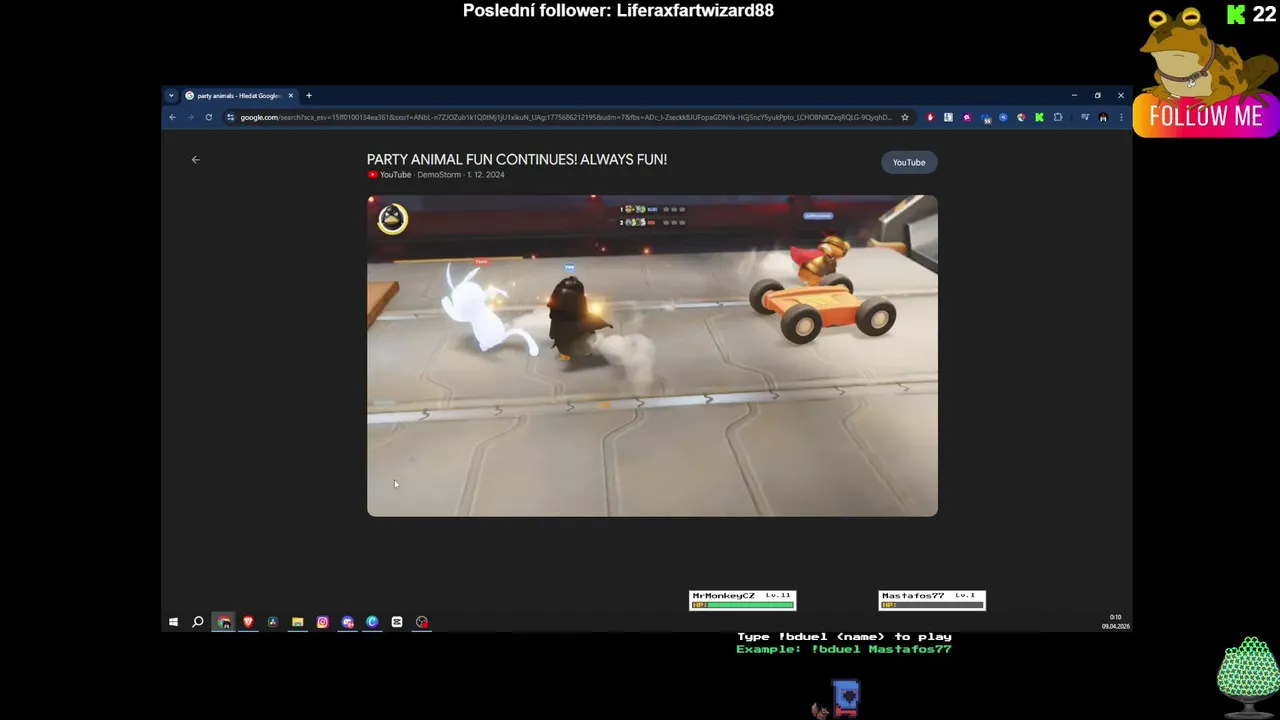Open Canva from the taskbar
Viewport: 1280px width, 720px height.
tap(372, 622)
